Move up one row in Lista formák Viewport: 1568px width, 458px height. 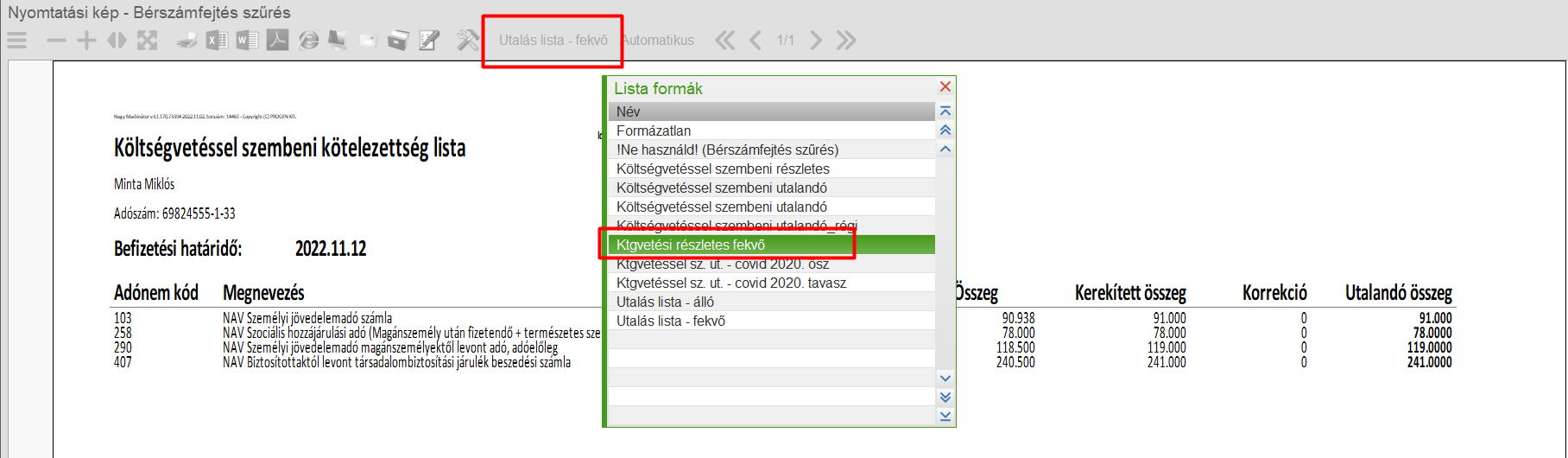(945, 149)
